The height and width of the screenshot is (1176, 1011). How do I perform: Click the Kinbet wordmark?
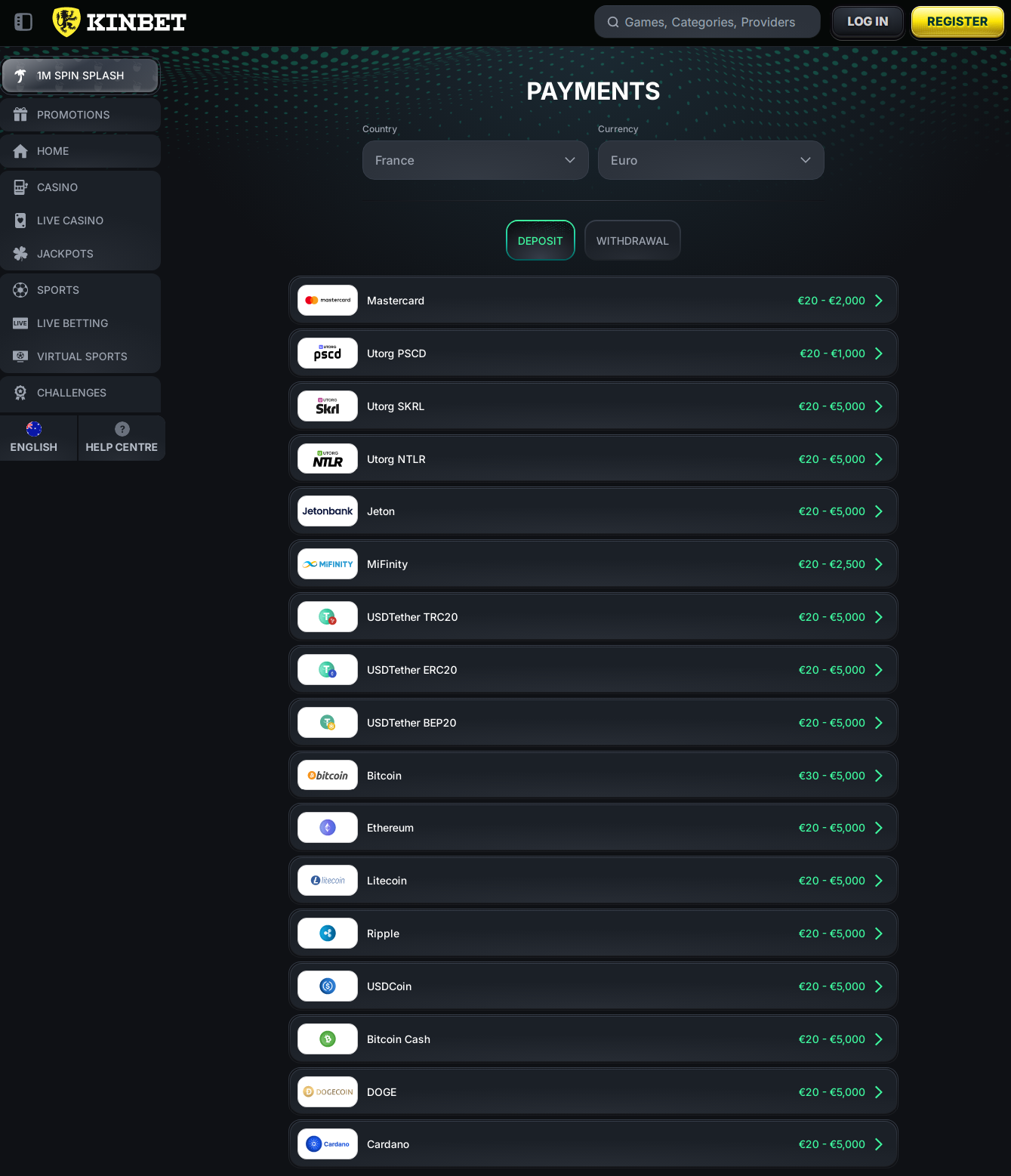[x=137, y=23]
